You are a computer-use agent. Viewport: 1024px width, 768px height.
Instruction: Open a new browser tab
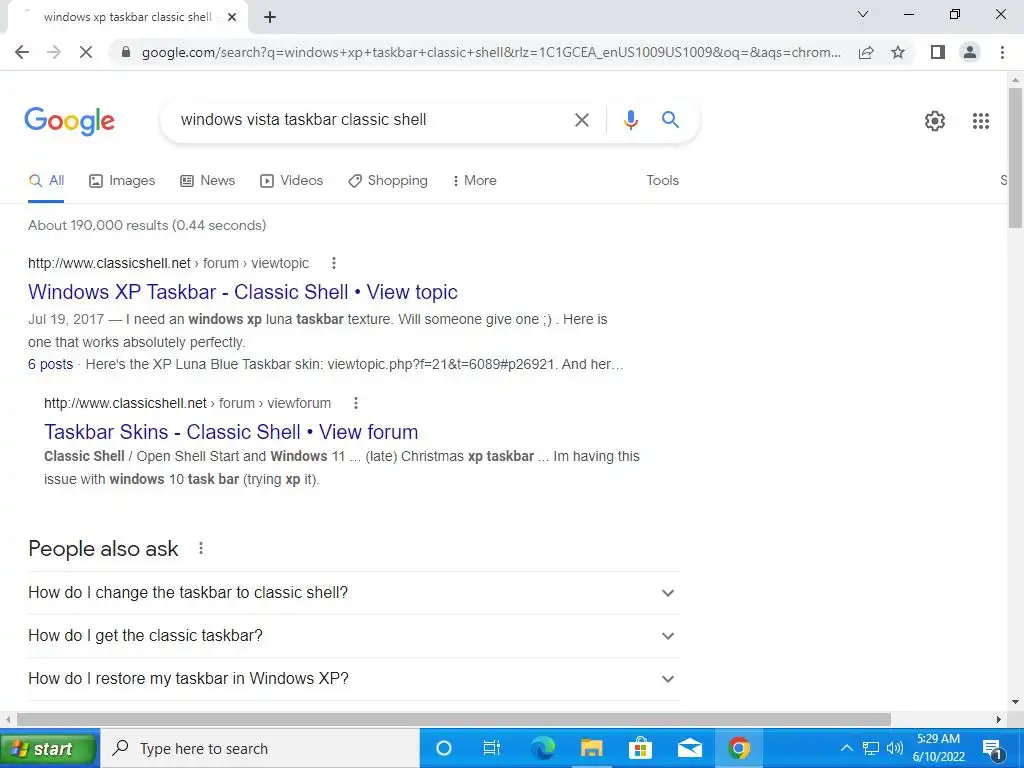point(270,18)
